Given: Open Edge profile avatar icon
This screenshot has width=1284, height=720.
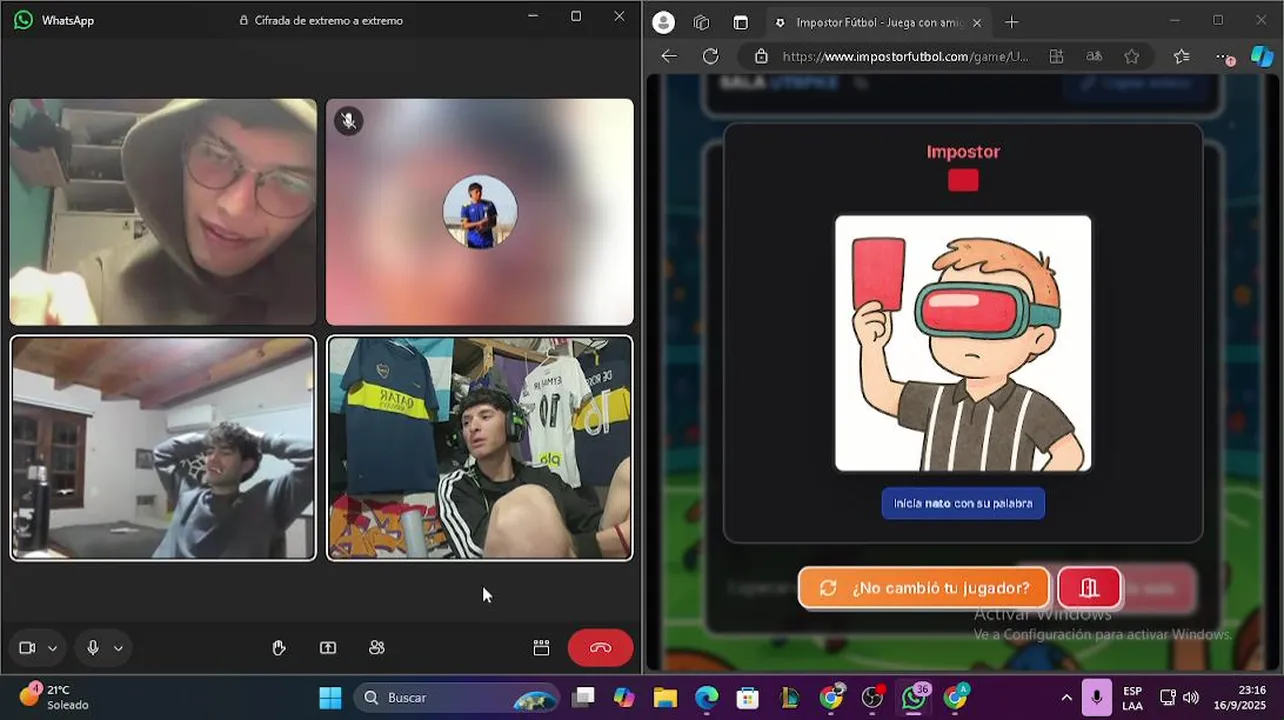Looking at the screenshot, I should point(663,22).
